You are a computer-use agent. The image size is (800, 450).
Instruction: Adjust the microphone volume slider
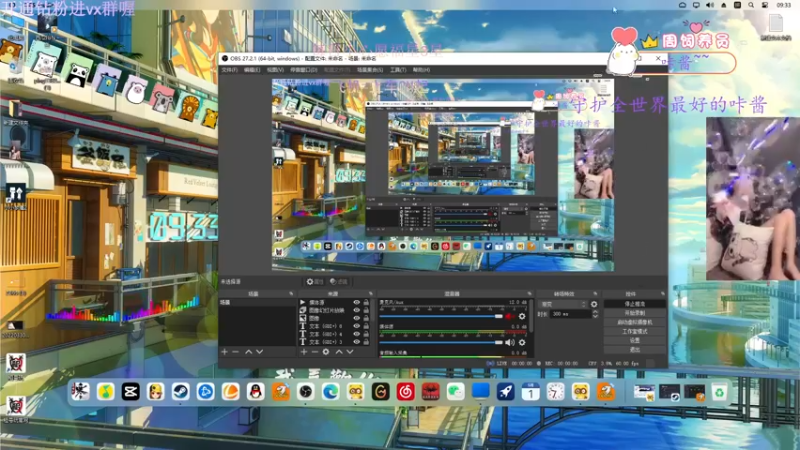coord(441,316)
